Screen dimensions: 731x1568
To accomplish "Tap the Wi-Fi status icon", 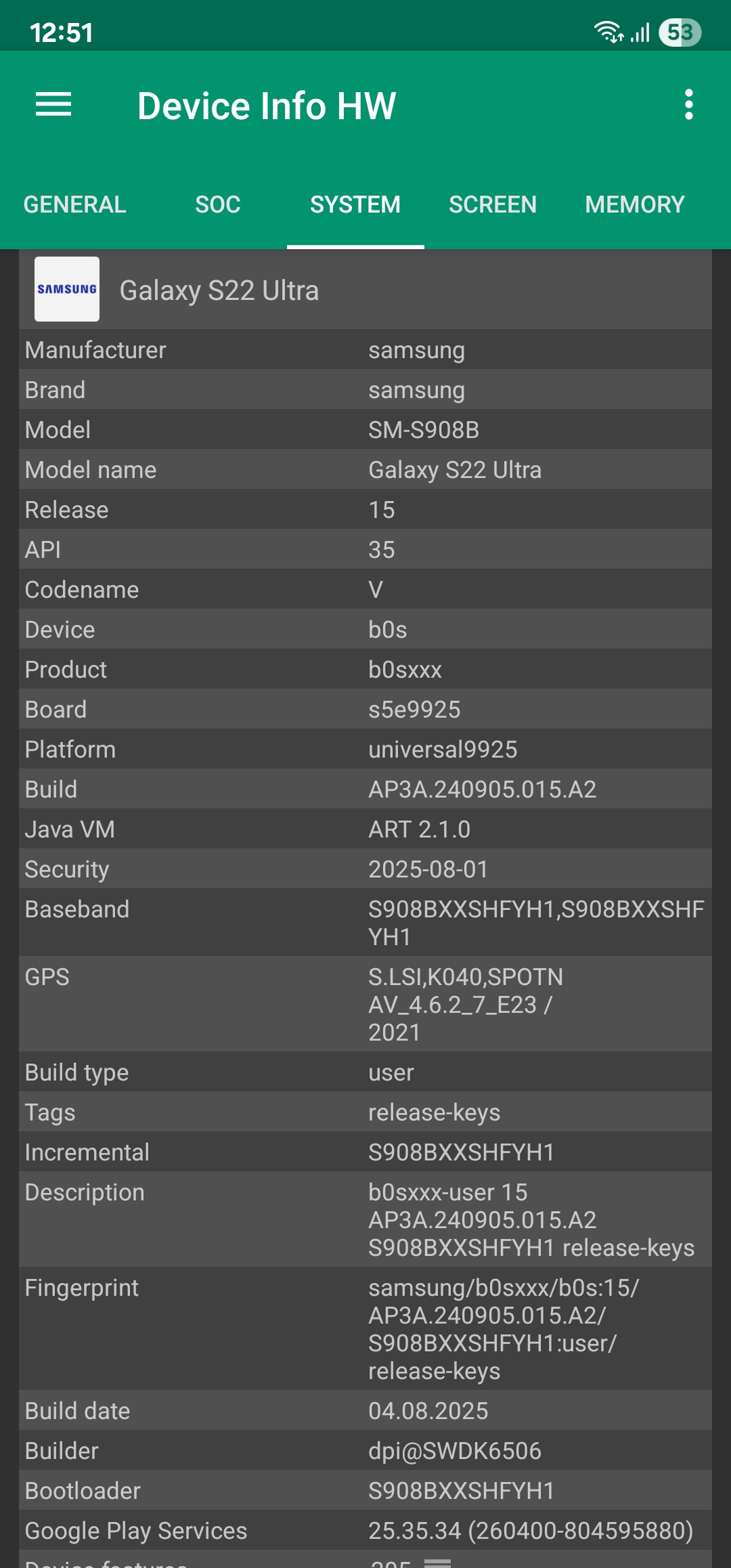I will point(608,32).
